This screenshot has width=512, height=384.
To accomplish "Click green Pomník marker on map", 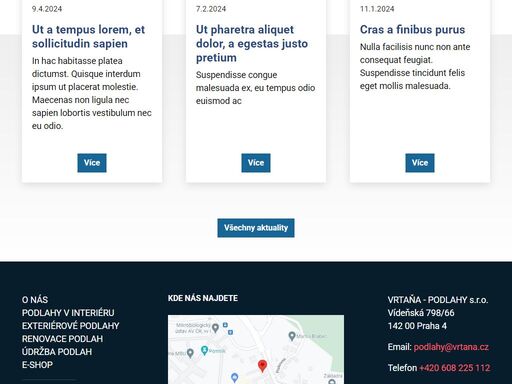I will pos(204,350).
